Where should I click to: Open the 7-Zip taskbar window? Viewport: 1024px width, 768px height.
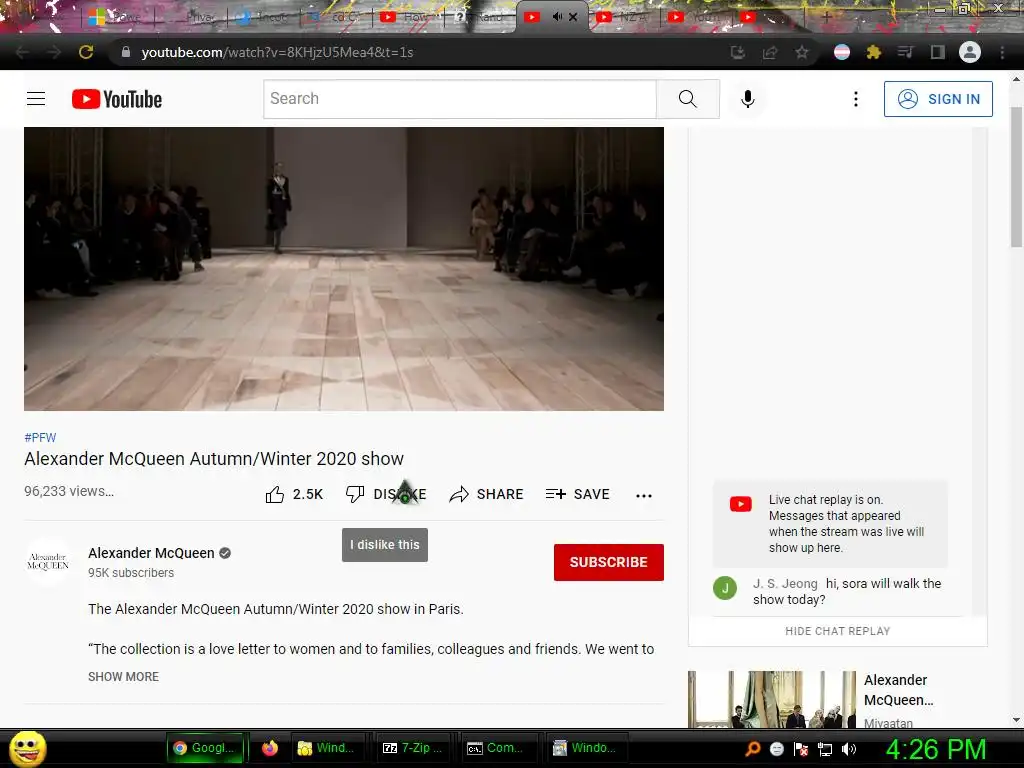(x=413, y=748)
